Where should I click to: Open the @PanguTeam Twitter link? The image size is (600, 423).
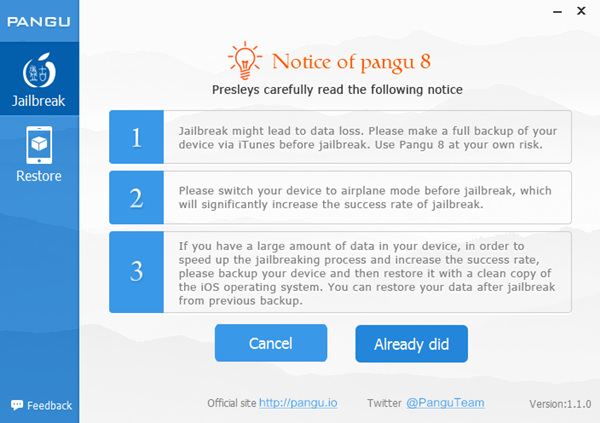click(x=445, y=403)
